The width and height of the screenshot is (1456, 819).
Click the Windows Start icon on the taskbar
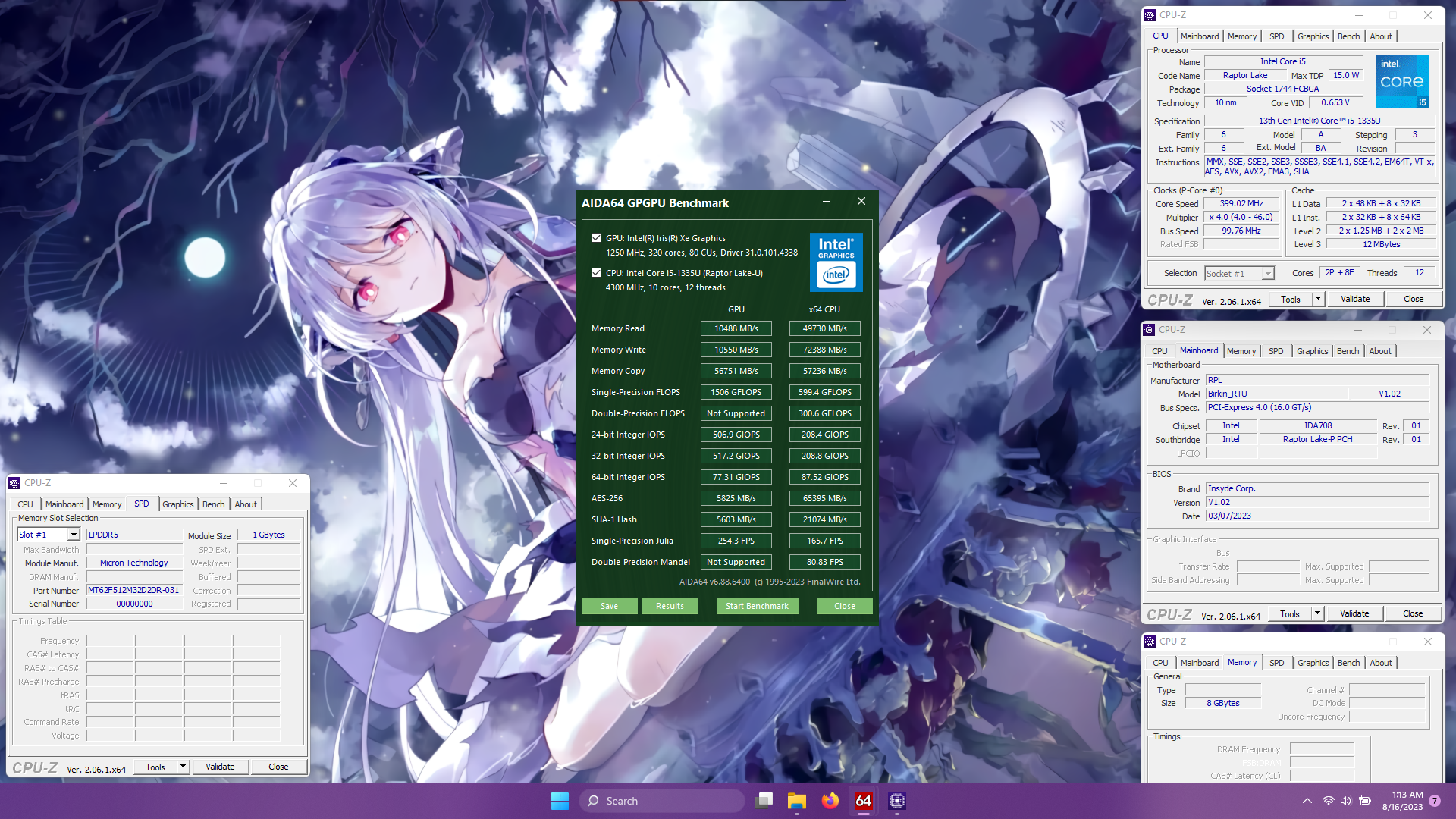pyautogui.click(x=560, y=801)
